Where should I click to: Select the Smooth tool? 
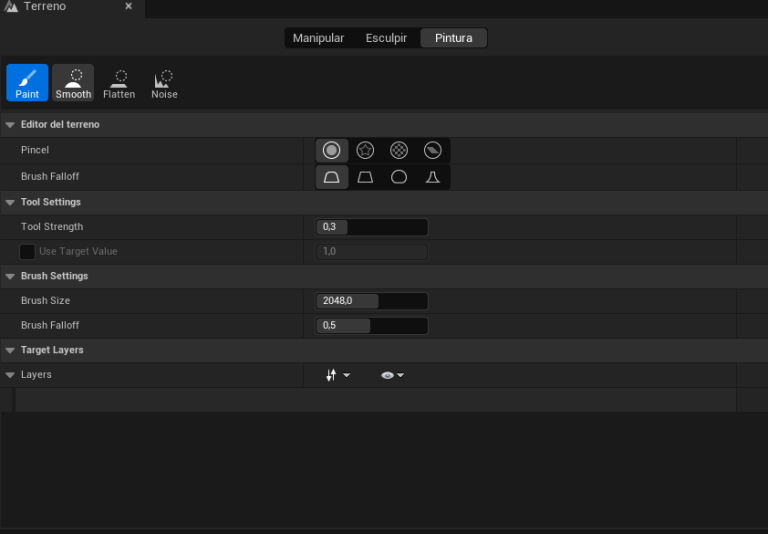[x=73, y=83]
